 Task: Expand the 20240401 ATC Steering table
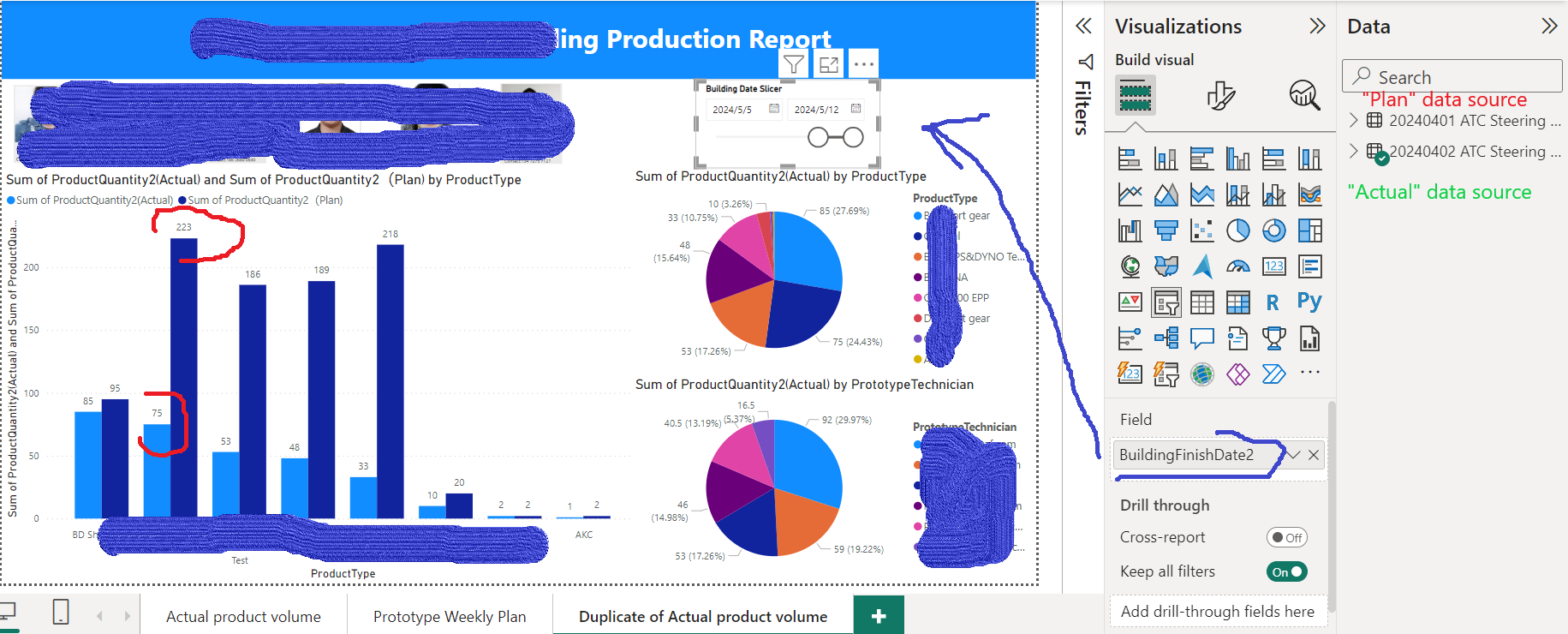(x=1354, y=120)
